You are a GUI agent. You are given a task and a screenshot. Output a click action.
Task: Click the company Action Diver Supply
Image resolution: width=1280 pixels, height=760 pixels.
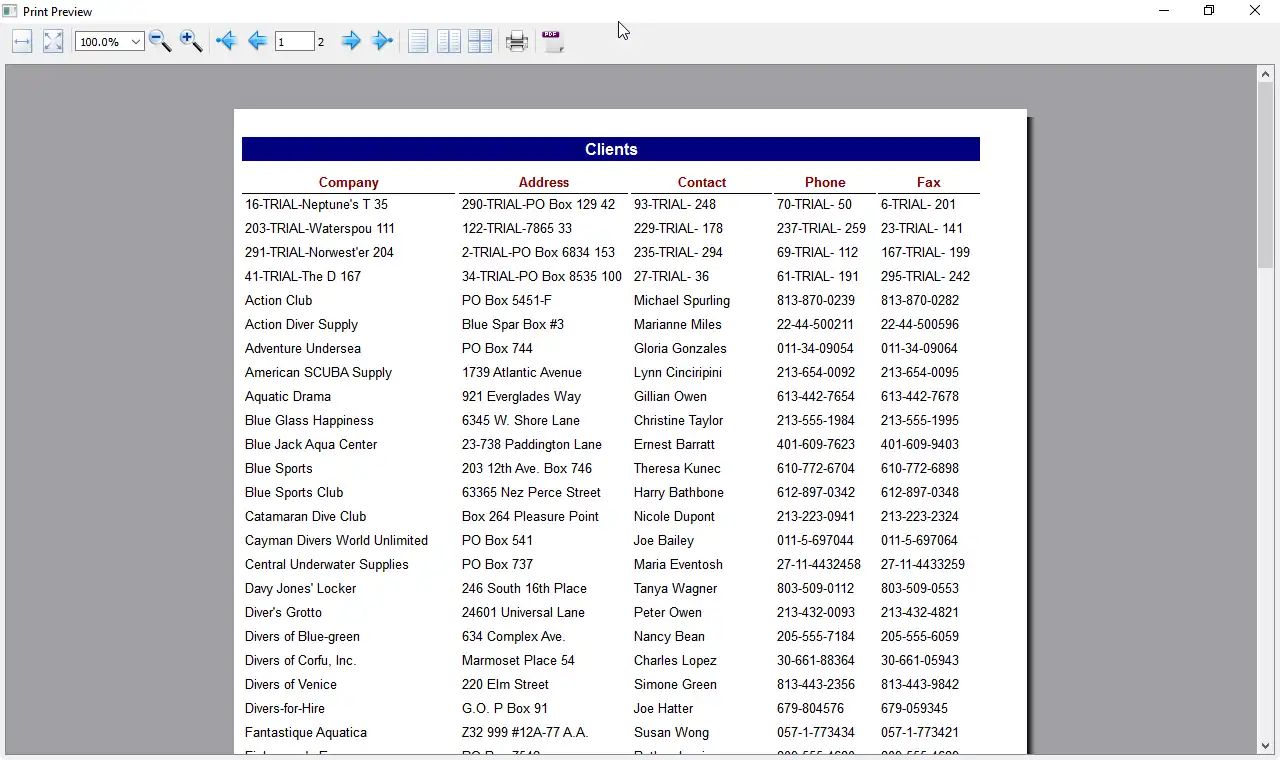click(301, 324)
